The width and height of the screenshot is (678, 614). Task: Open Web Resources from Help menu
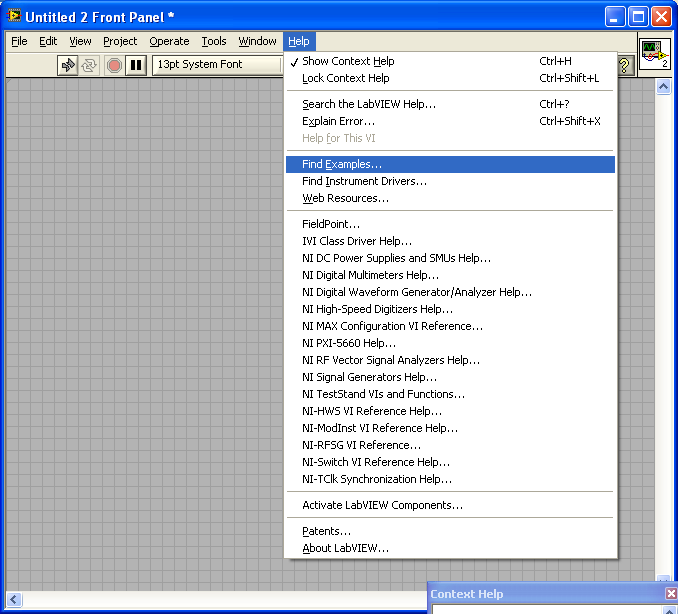click(450, 198)
